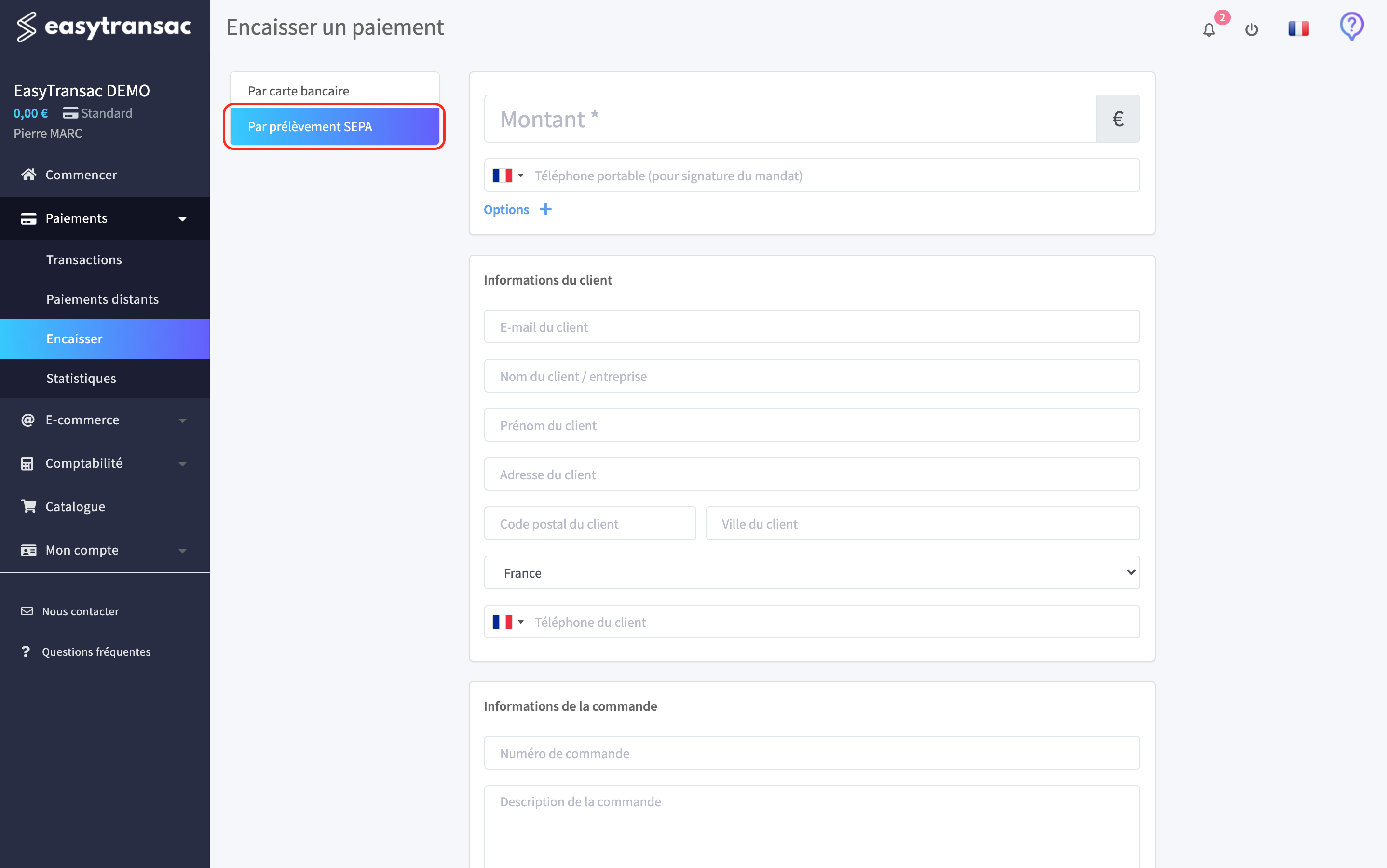Click the plus icon next to Options
Image resolution: width=1387 pixels, height=868 pixels.
tap(545, 210)
